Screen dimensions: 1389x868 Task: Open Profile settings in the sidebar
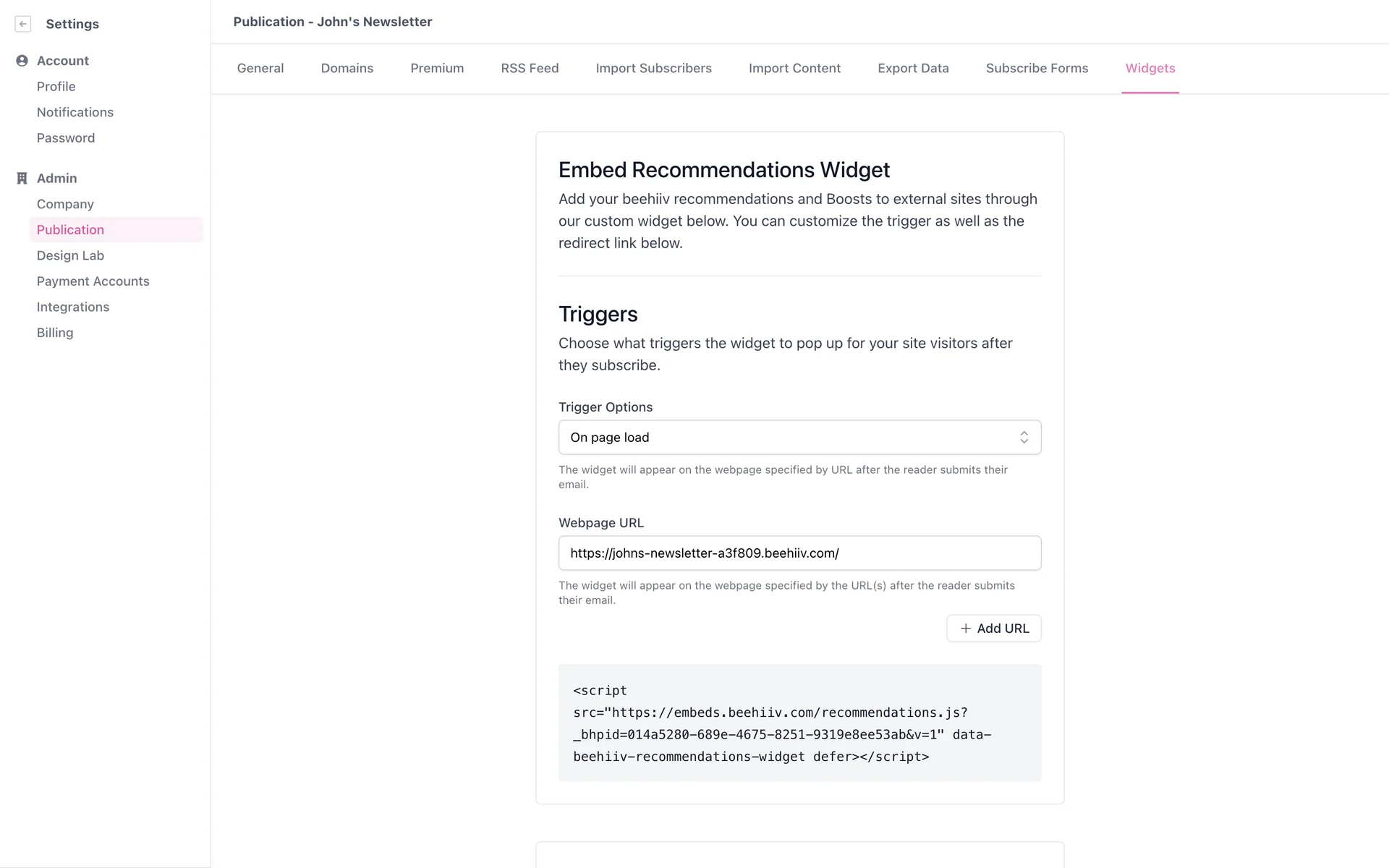[56, 87]
